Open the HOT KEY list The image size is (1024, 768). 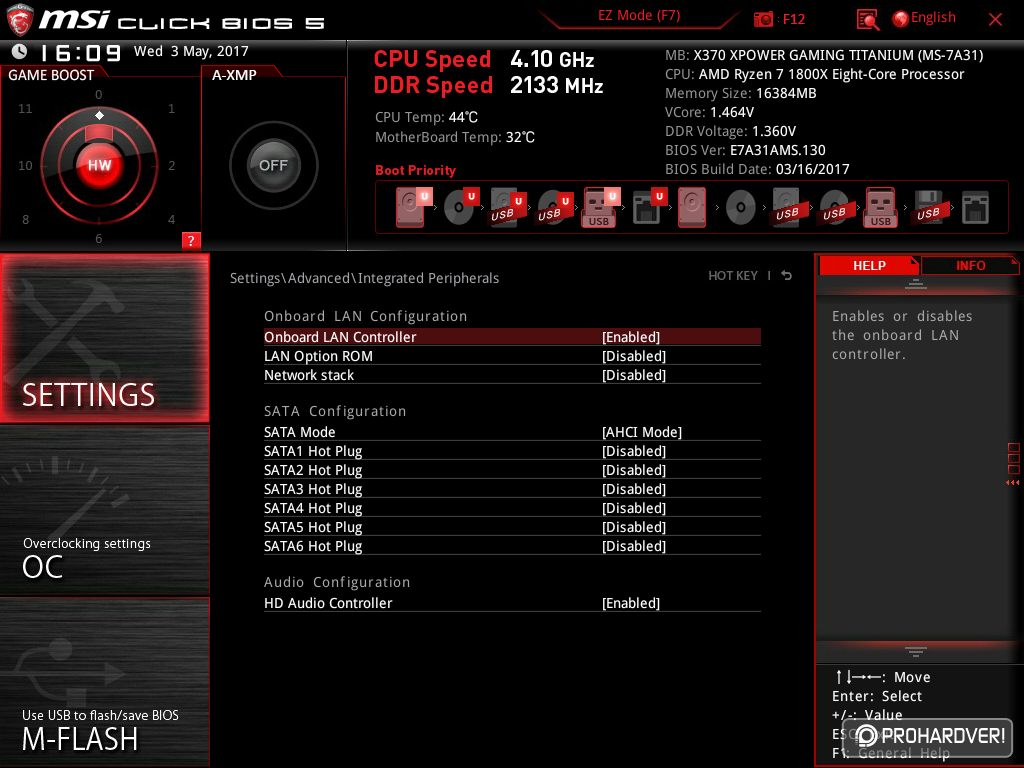[733, 276]
